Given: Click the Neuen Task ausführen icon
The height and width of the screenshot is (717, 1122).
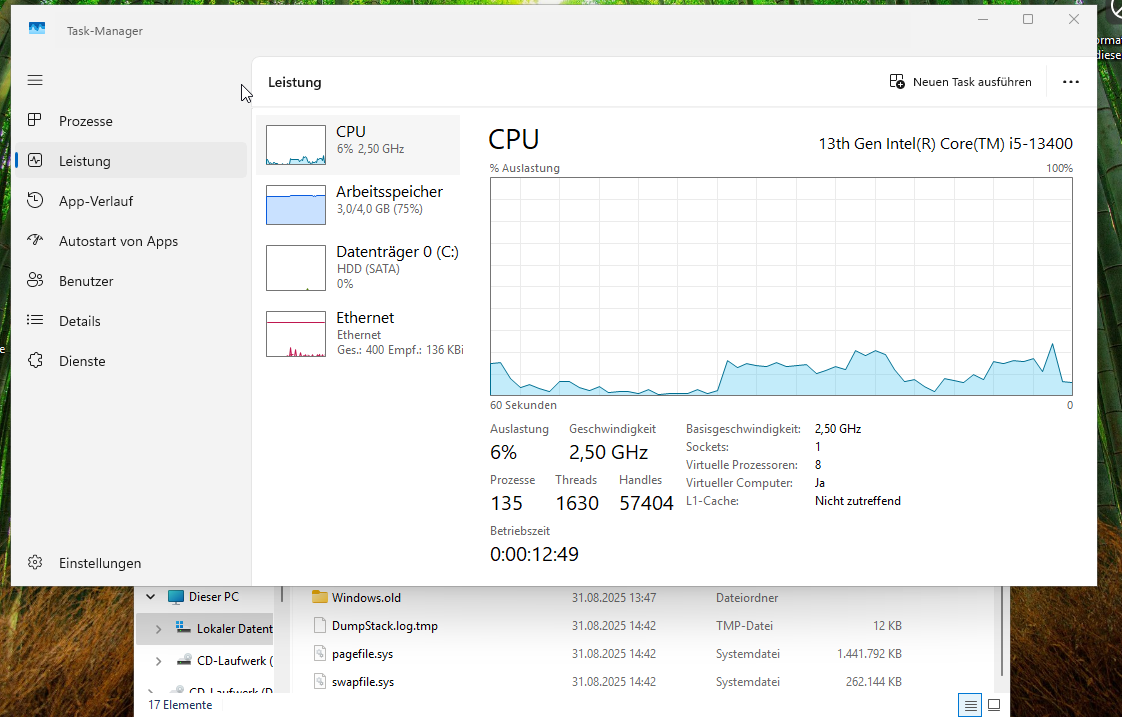Looking at the screenshot, I should 897,82.
